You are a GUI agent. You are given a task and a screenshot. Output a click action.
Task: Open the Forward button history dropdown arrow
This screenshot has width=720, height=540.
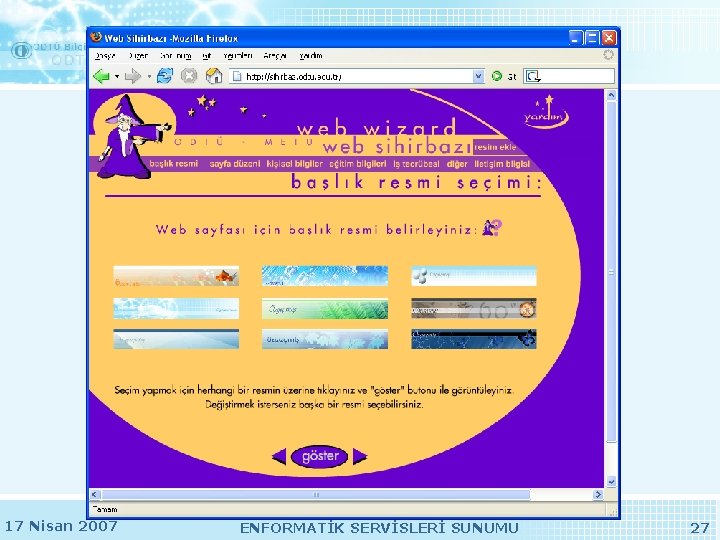[x=149, y=76]
